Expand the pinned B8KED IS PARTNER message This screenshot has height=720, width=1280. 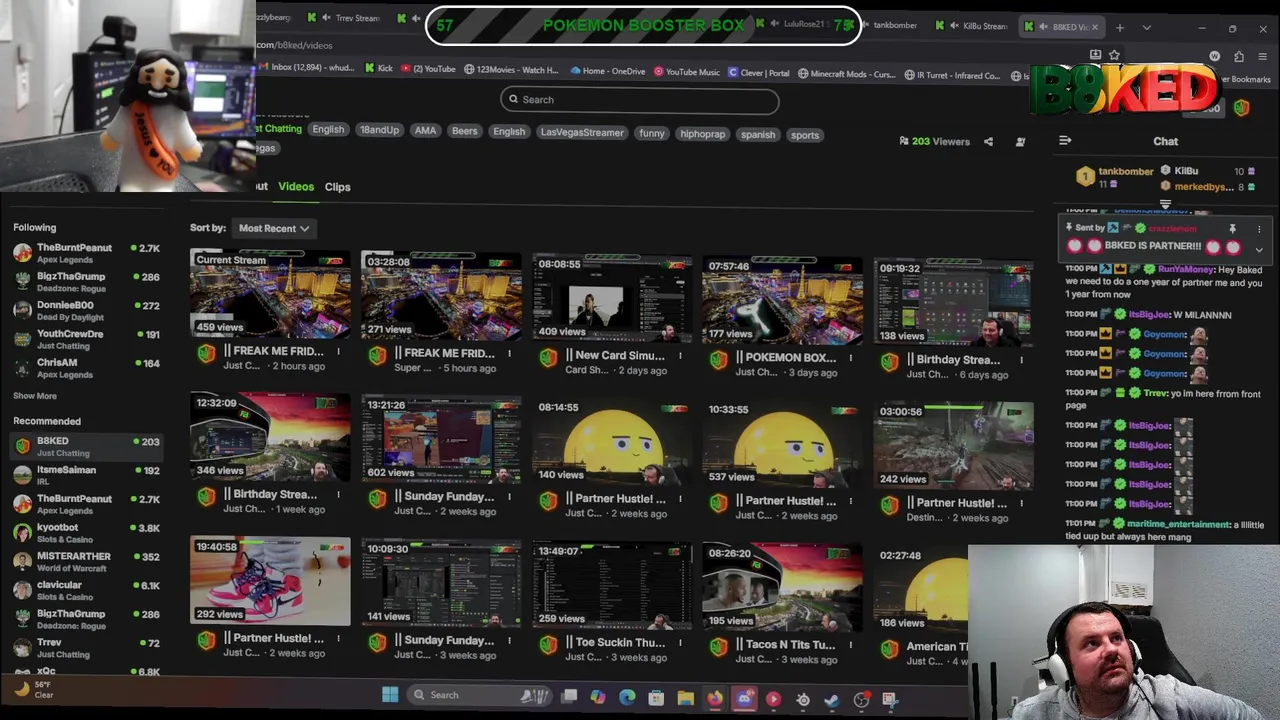point(1259,249)
